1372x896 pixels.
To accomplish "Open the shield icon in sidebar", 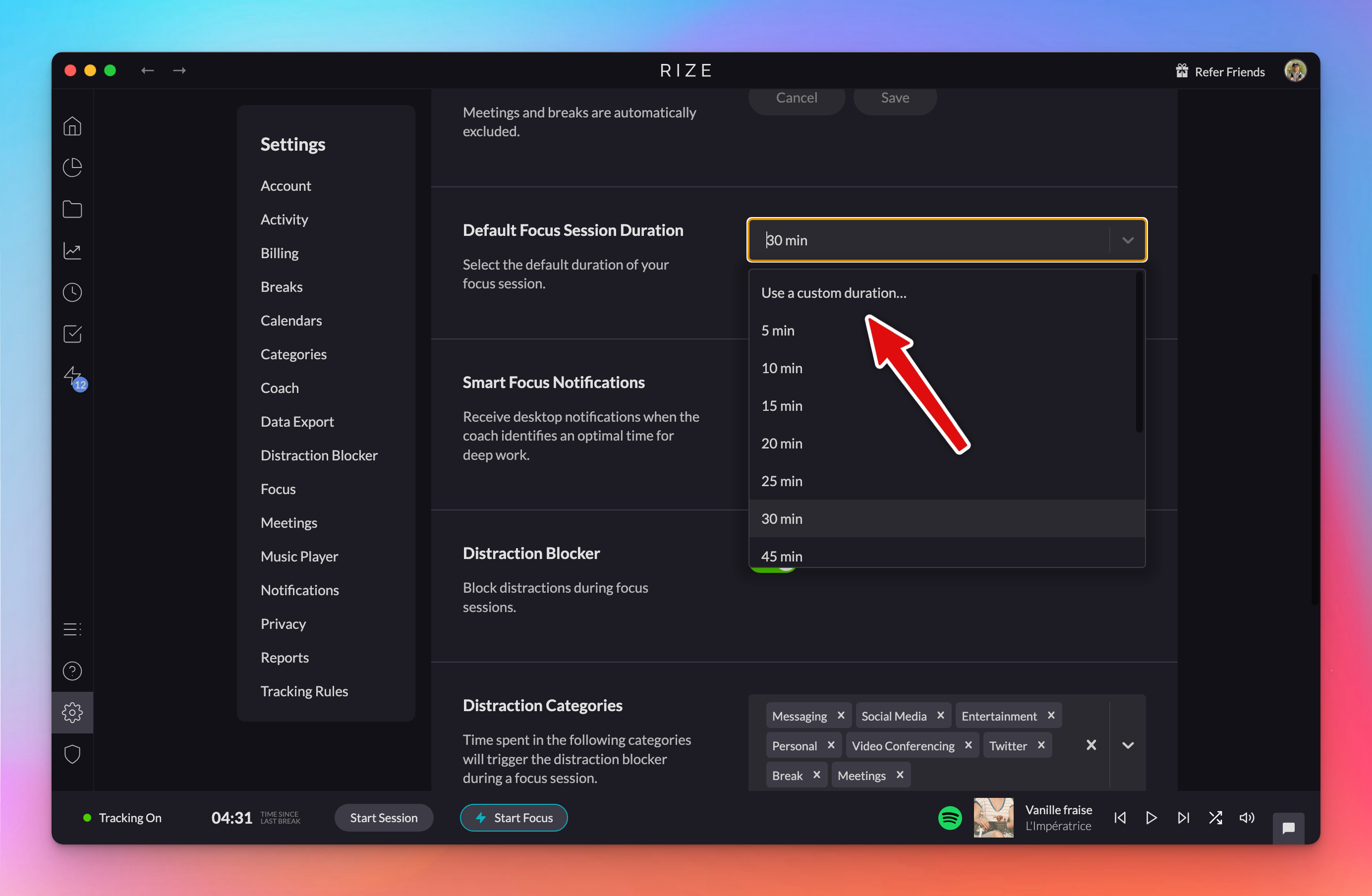I will (x=72, y=754).
